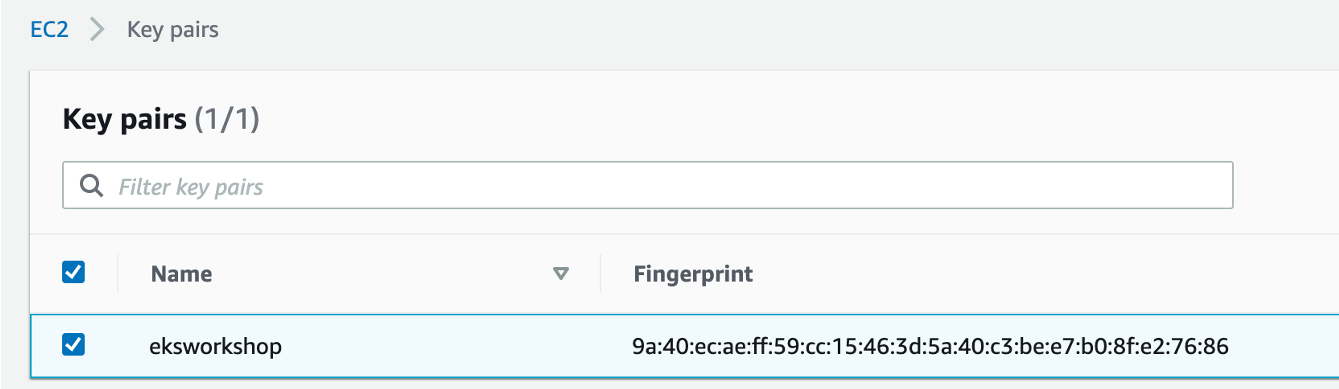Click the Fingerprint column header
Viewport: 1339px width, 389px height.
[x=693, y=274]
